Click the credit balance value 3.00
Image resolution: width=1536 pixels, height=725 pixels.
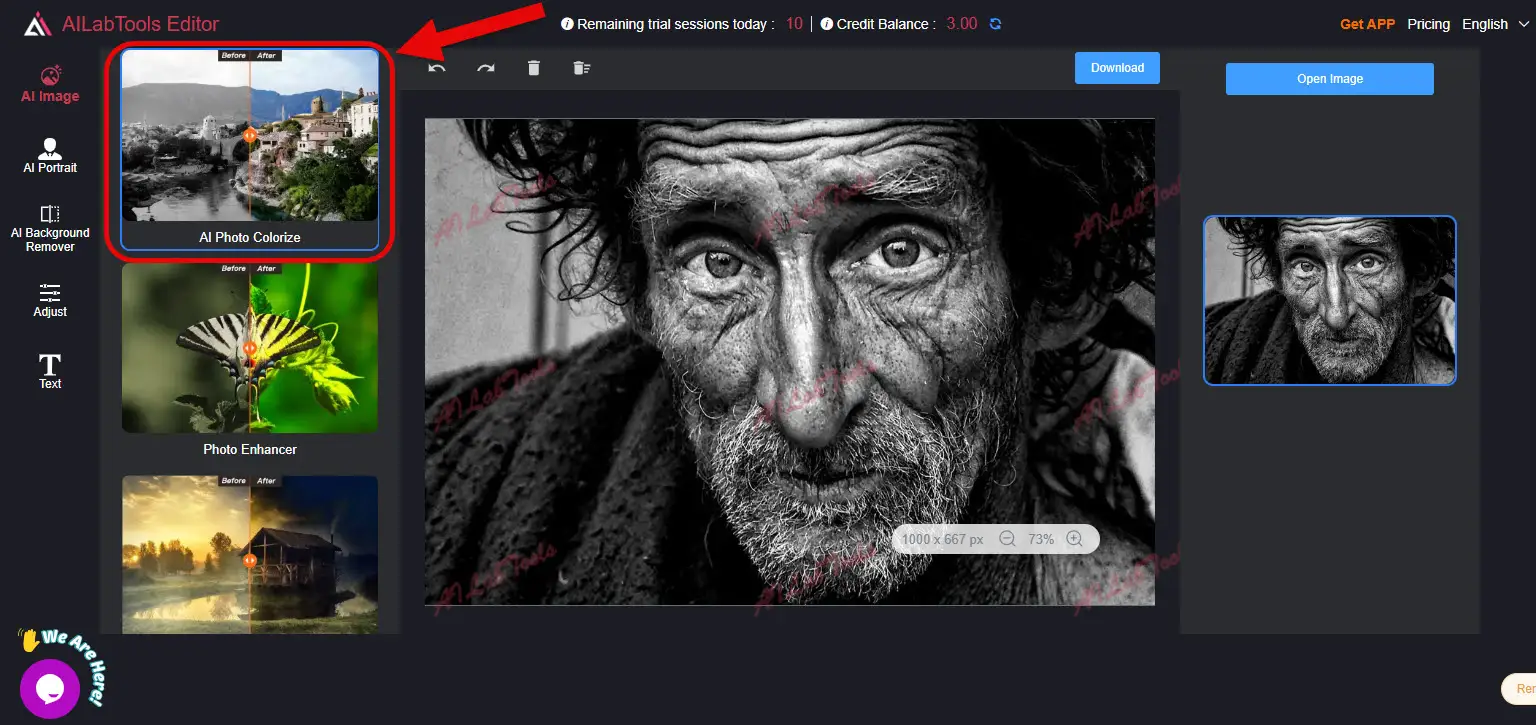961,24
